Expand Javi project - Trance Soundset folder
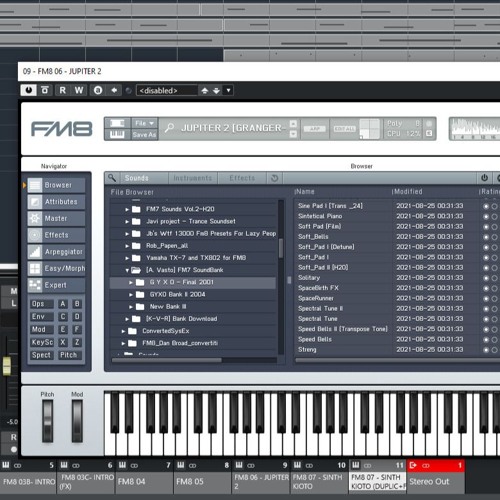 coord(127,221)
